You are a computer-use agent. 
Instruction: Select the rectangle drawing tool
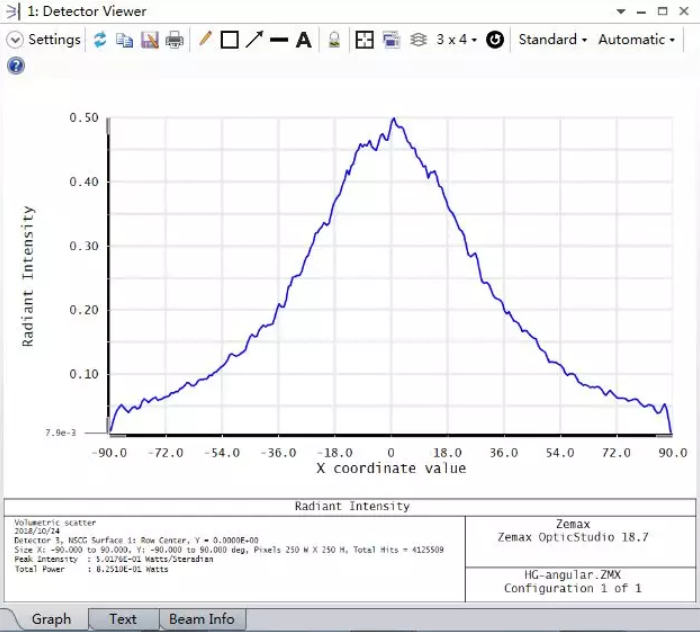click(x=229, y=40)
